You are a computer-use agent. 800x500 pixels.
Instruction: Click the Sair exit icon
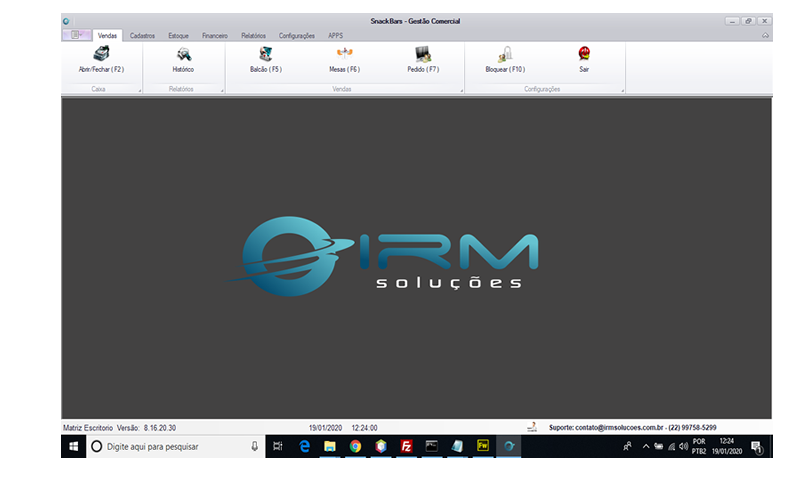584,60
